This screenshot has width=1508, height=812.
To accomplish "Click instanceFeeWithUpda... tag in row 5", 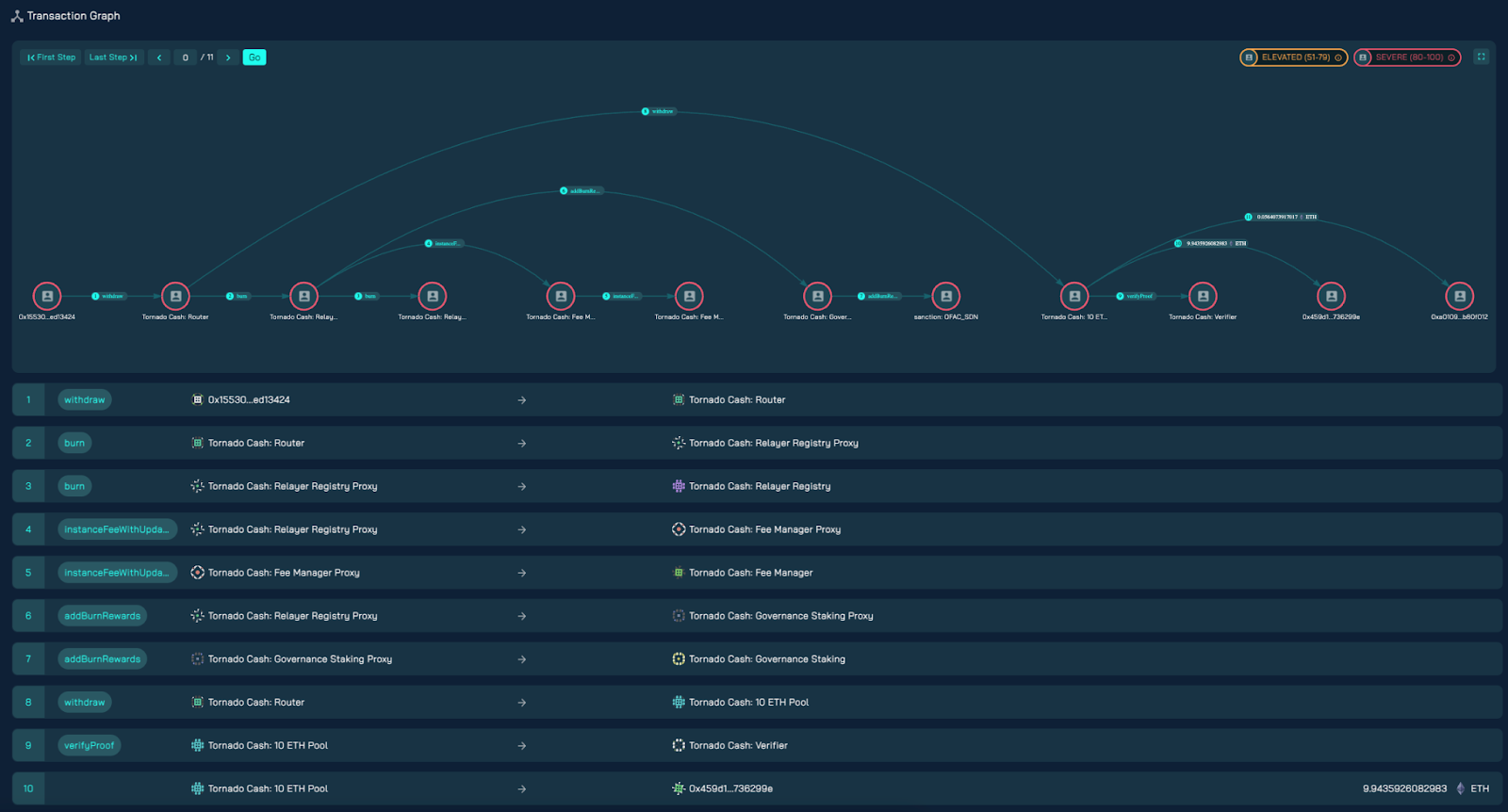I will [117, 573].
